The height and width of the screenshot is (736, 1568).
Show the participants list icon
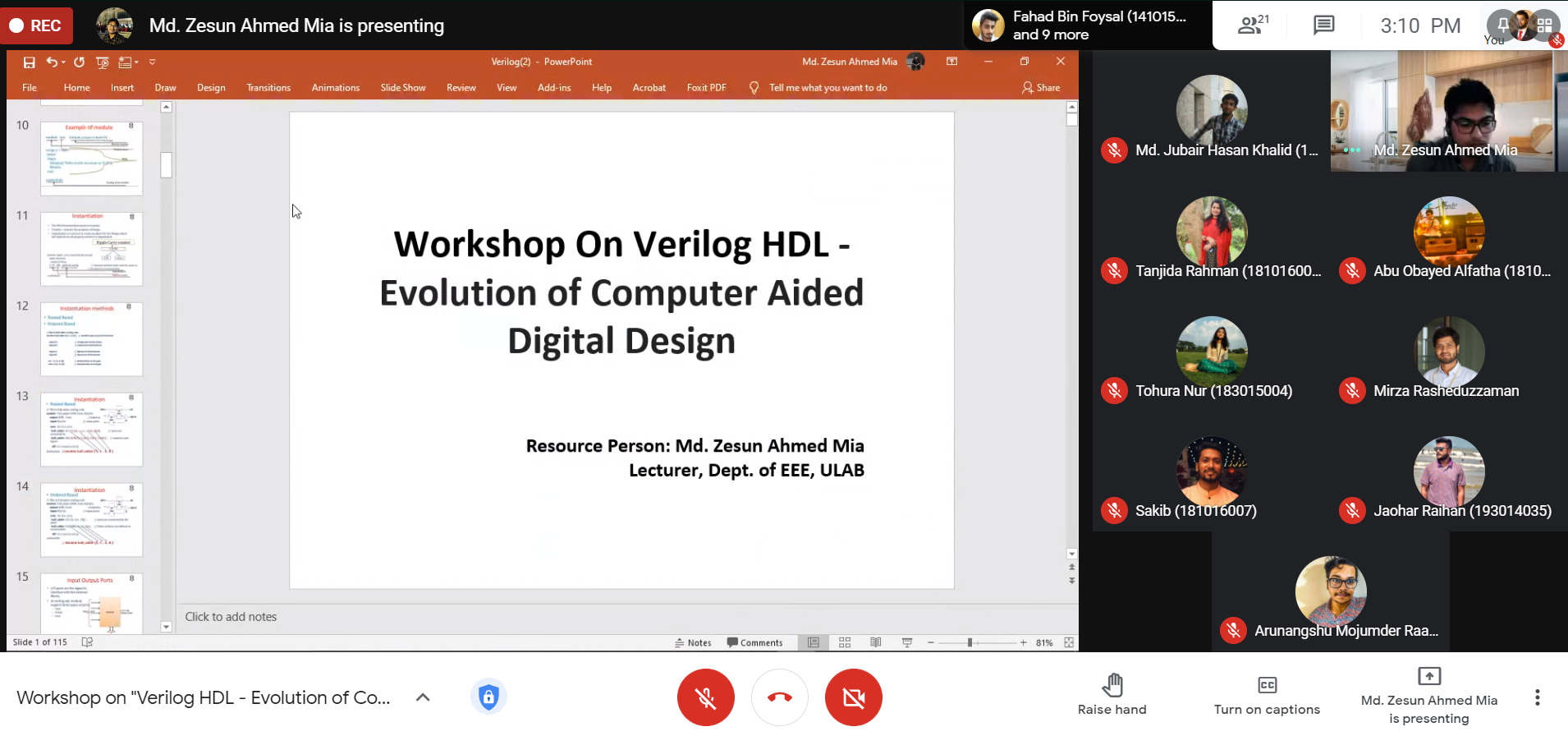[x=1251, y=25]
